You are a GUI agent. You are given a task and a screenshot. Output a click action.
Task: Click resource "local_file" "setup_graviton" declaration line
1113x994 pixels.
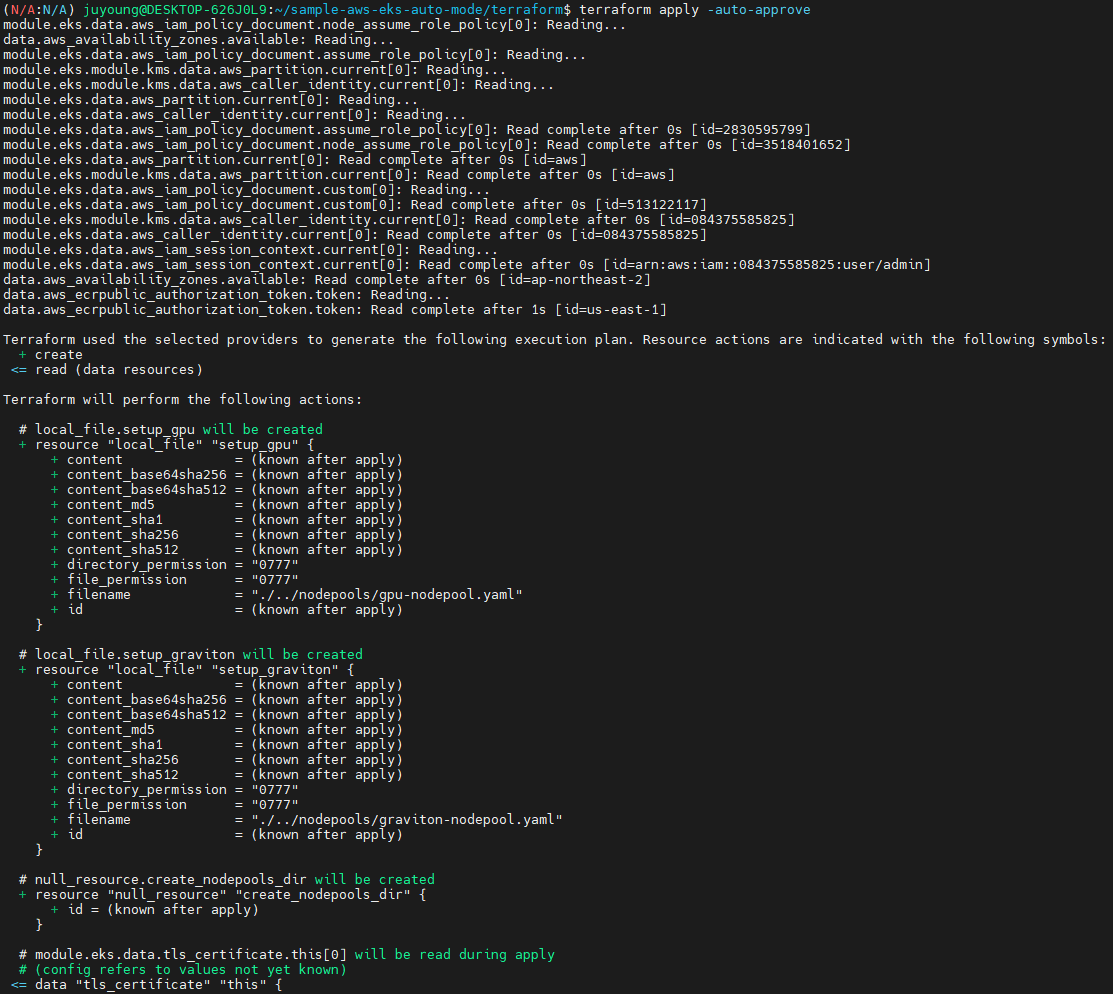point(186,670)
